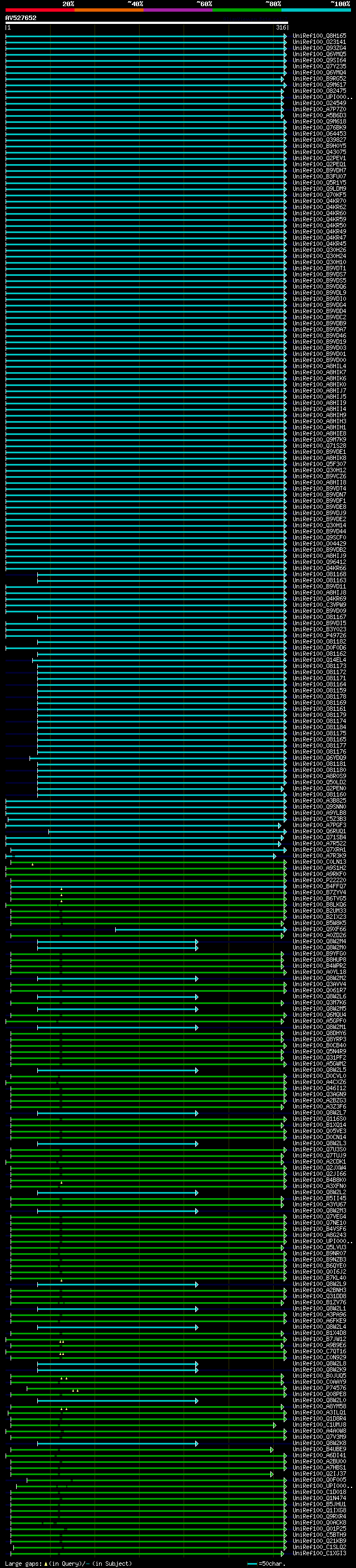
Task: Select hit label UniRef100_A9YLB8
Action: click(319, 813)
